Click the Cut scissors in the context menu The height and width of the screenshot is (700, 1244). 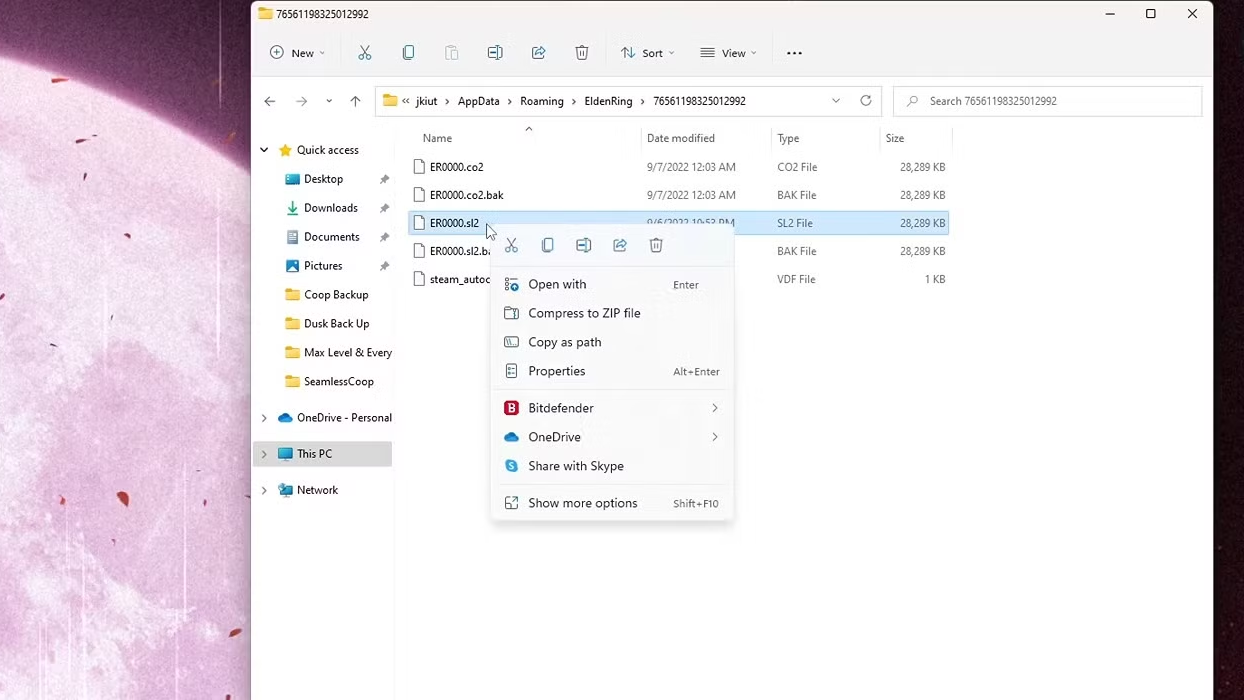pos(511,245)
